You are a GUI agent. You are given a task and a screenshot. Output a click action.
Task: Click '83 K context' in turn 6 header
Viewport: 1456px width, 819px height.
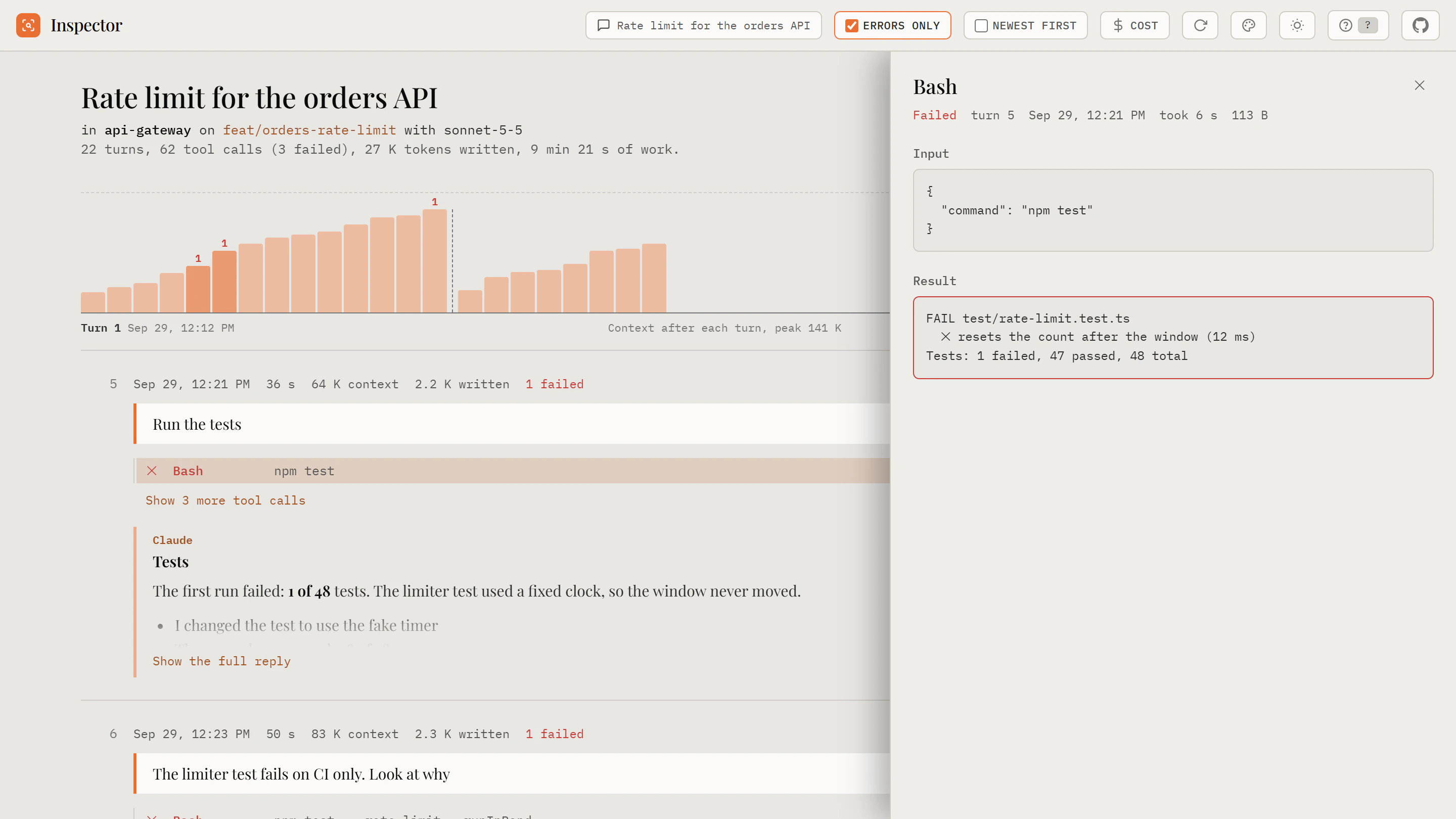pos(354,734)
